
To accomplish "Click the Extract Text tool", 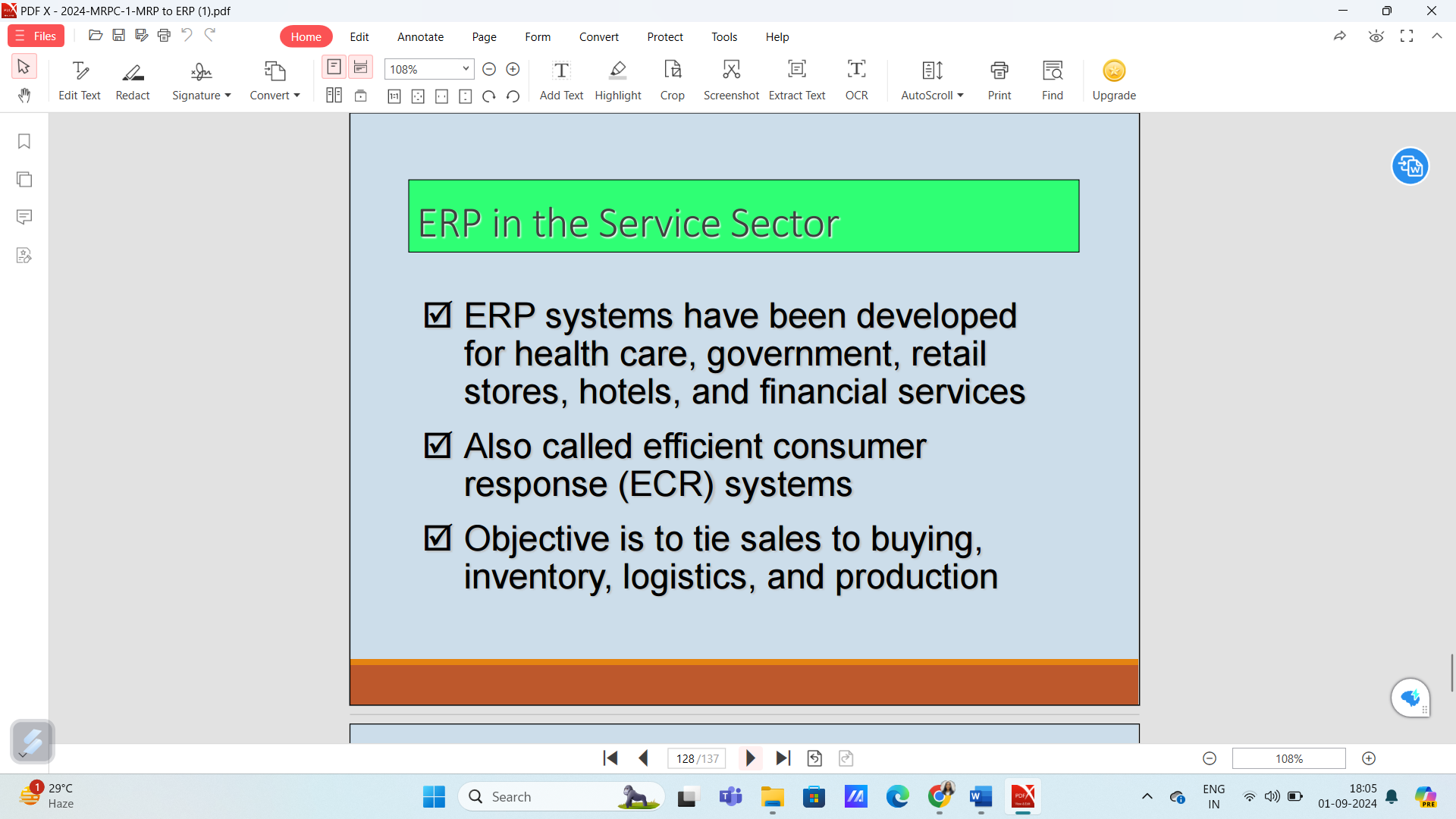I will (x=797, y=80).
